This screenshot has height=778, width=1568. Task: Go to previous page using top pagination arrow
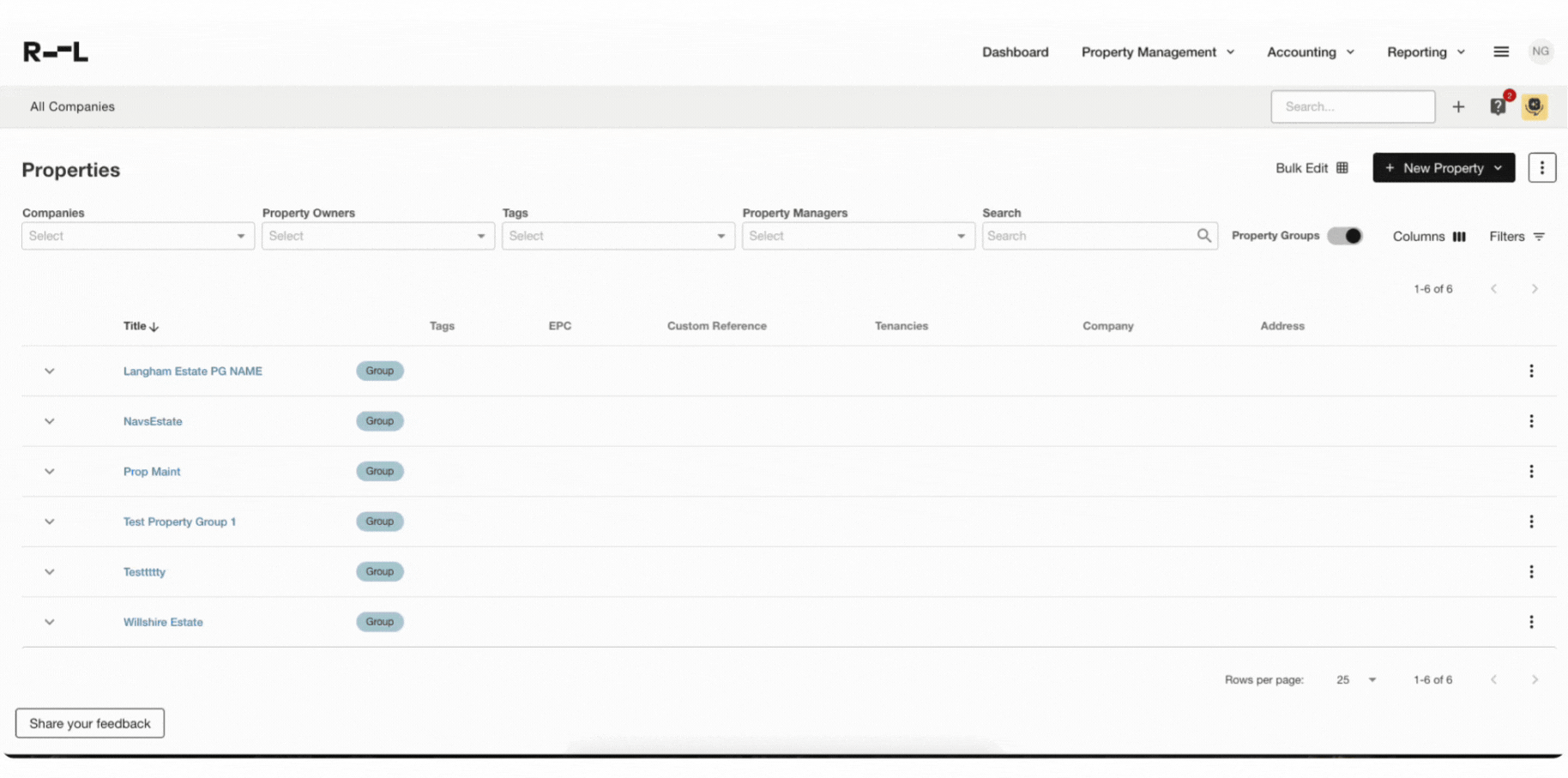click(1493, 289)
